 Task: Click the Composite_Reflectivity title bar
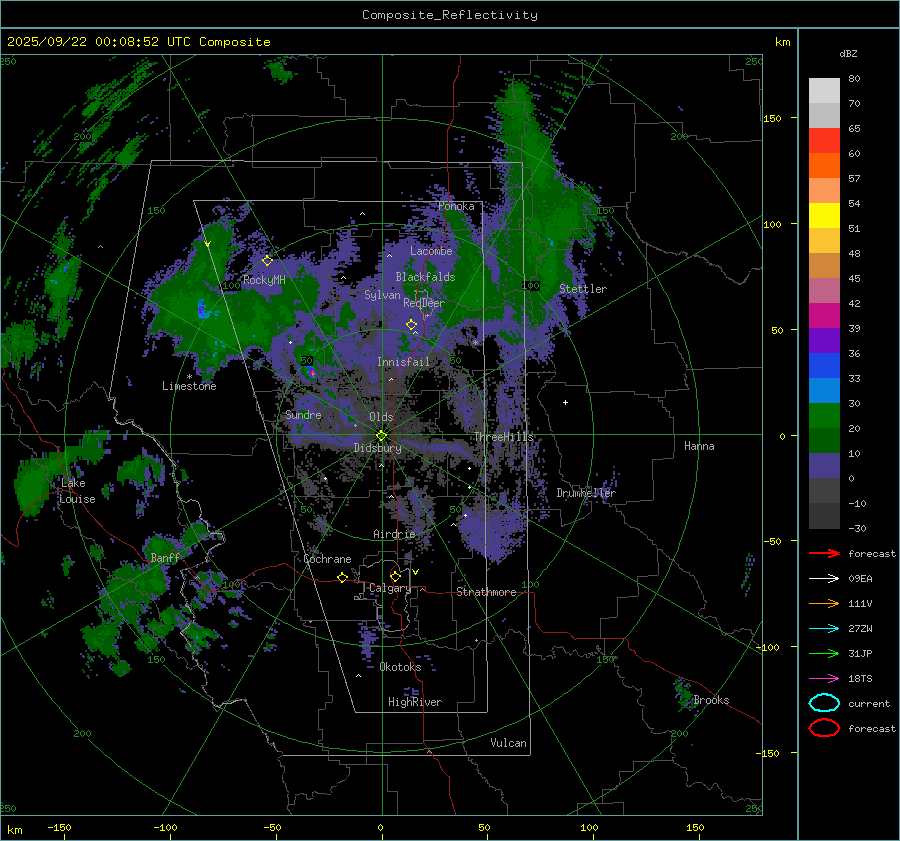(x=449, y=14)
